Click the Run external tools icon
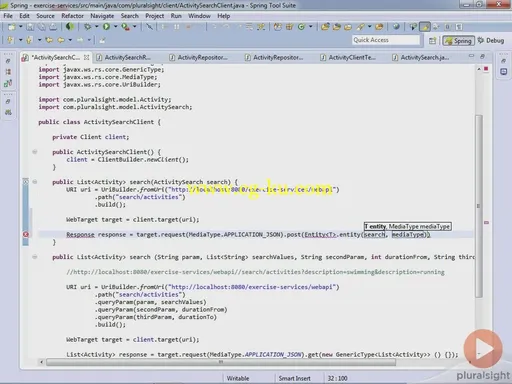Viewport: 512px width, 384px height. coord(125,27)
